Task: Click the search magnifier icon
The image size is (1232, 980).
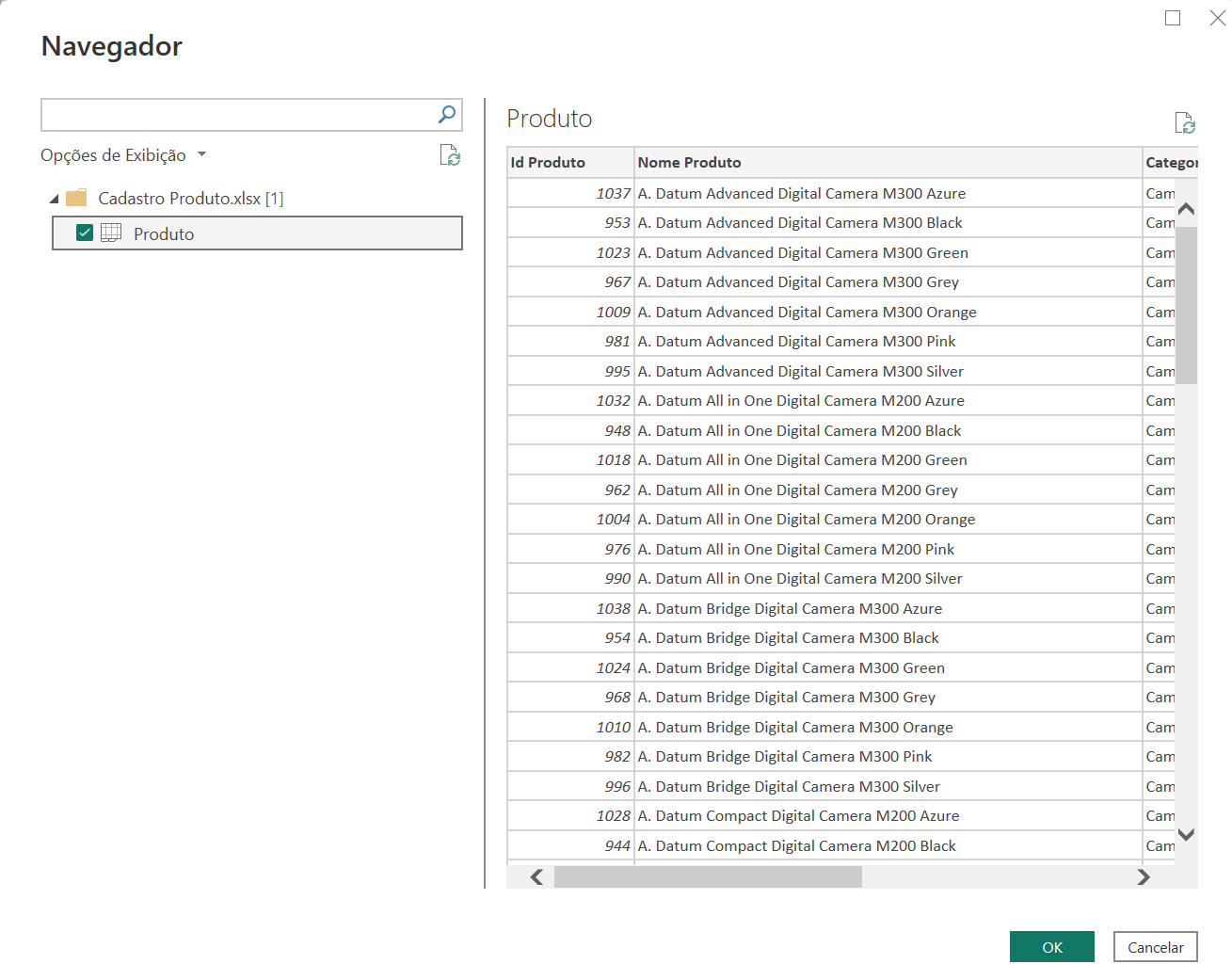Action: 447,115
